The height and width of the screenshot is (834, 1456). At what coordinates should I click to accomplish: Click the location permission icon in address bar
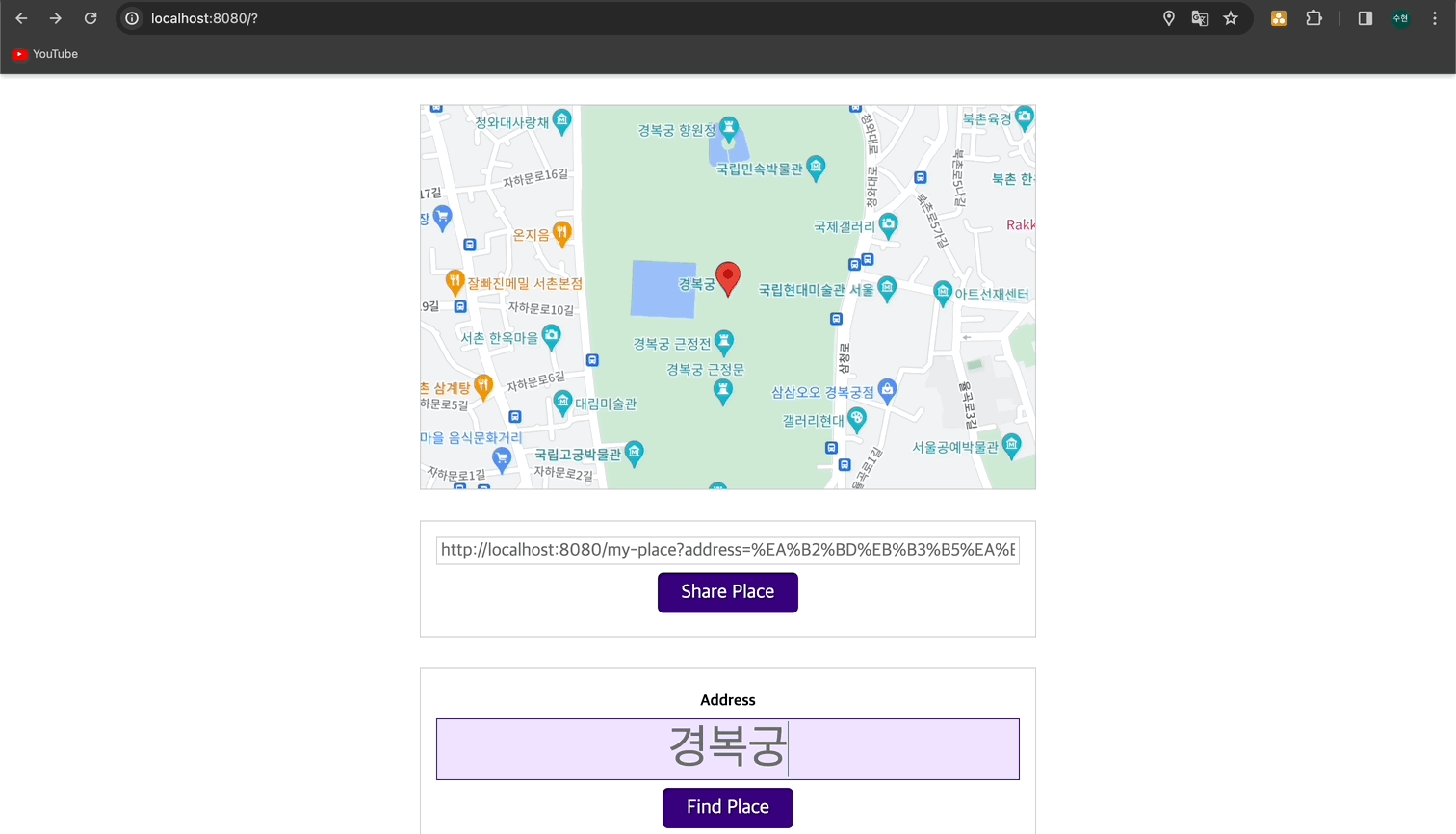[x=1169, y=18]
